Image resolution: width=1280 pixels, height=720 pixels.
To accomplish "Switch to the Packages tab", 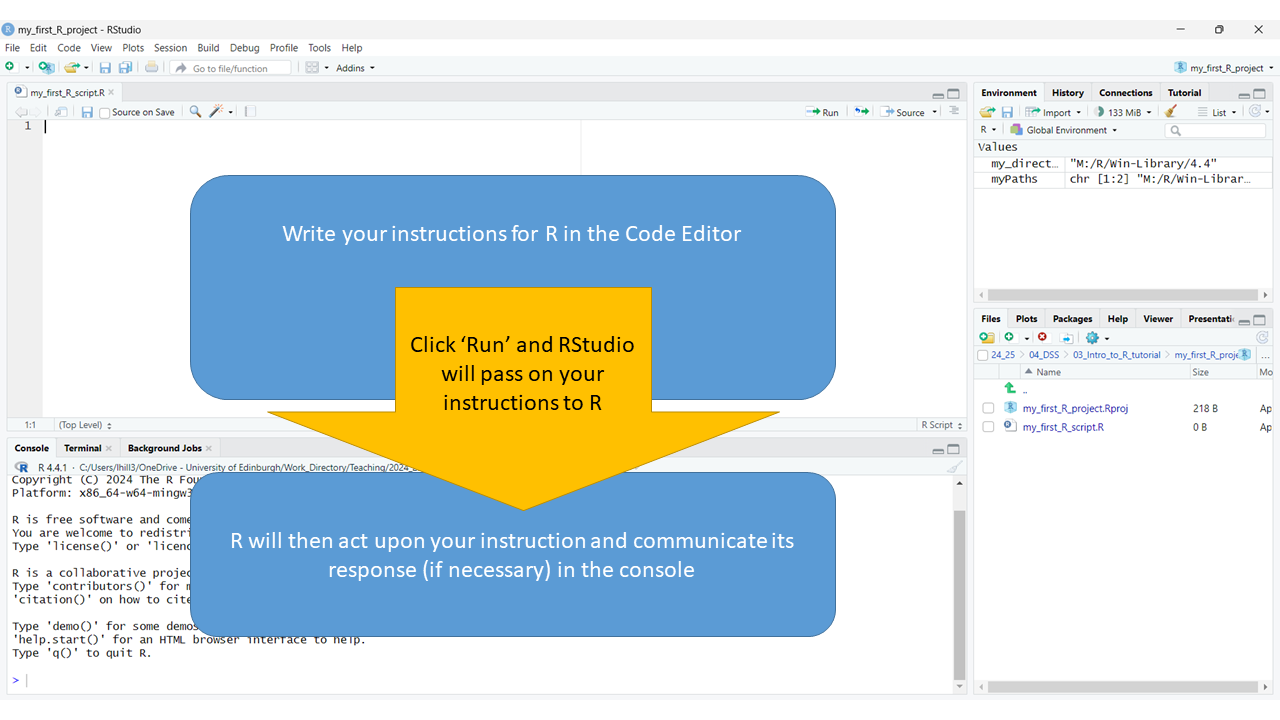I will coord(1072,319).
